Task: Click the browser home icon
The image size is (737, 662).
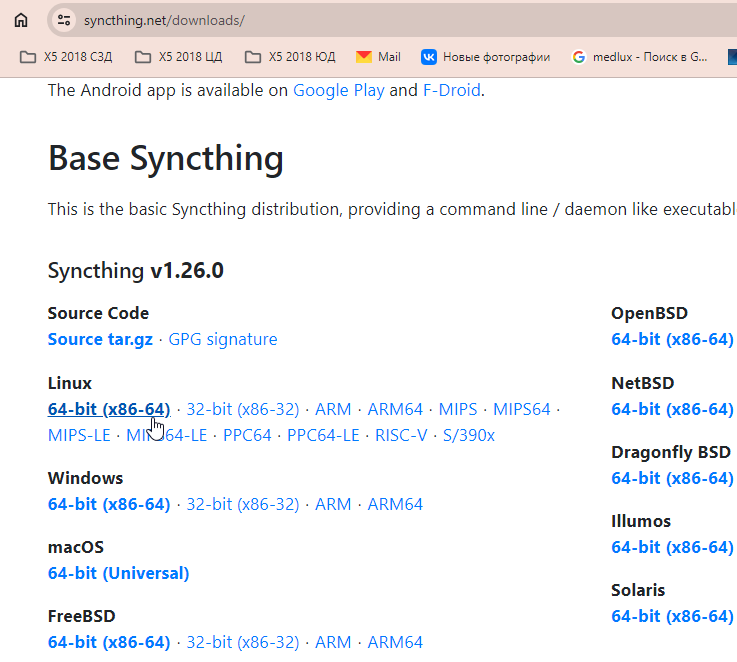Action: [21, 20]
